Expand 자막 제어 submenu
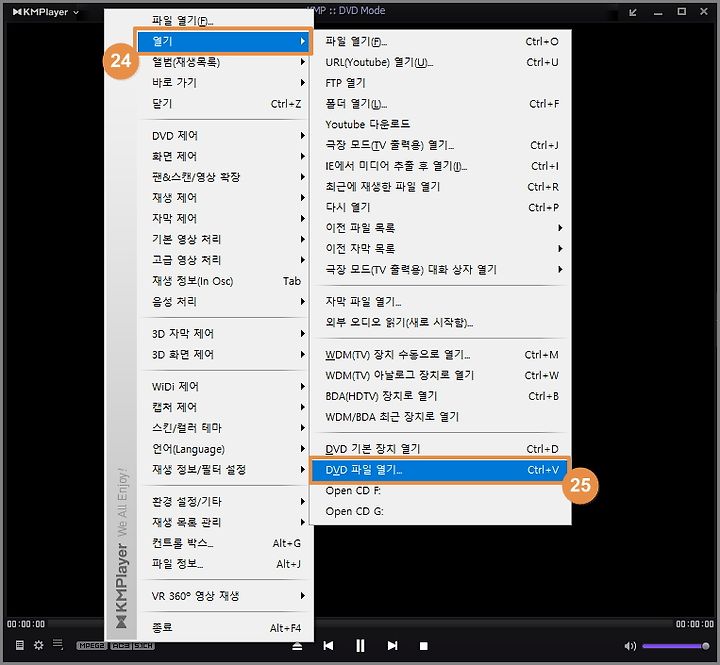The image size is (720, 665). coord(224,218)
